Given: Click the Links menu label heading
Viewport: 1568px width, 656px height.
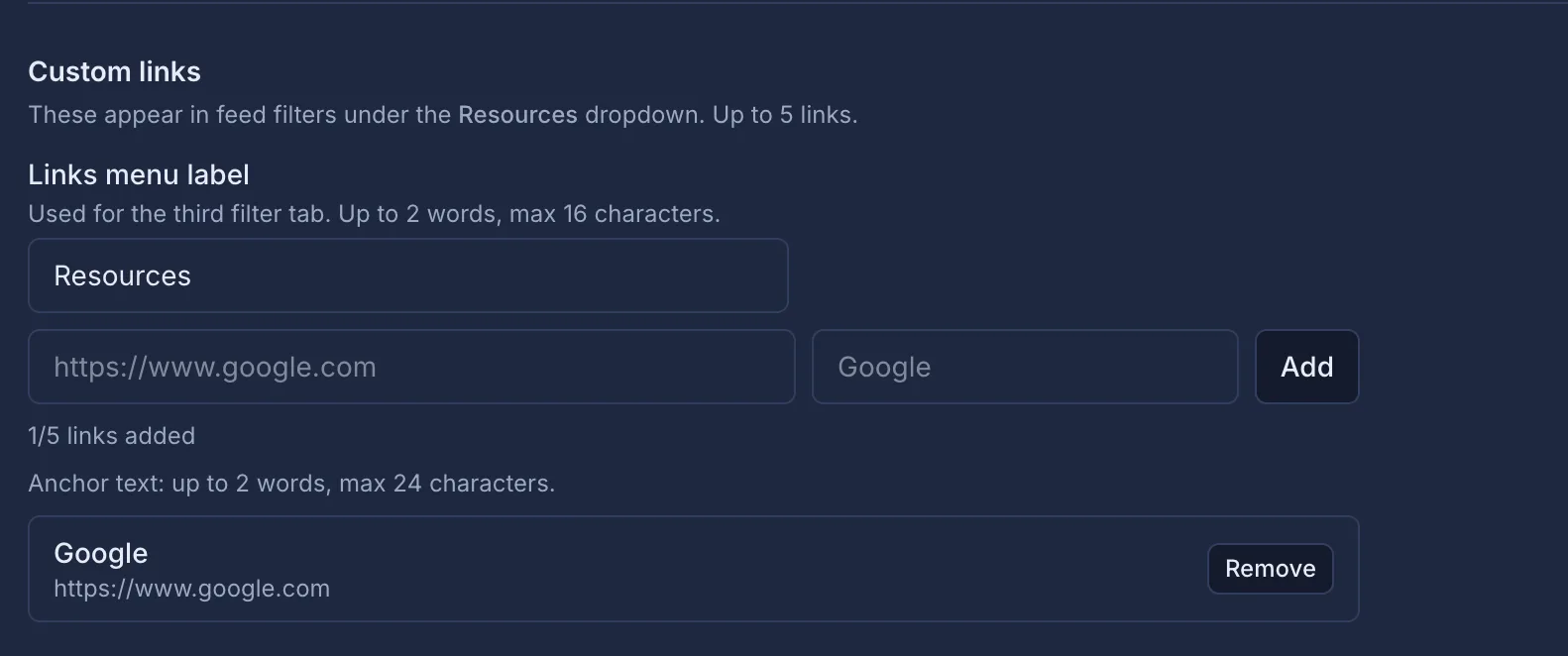Looking at the screenshot, I should pyautogui.click(x=138, y=173).
